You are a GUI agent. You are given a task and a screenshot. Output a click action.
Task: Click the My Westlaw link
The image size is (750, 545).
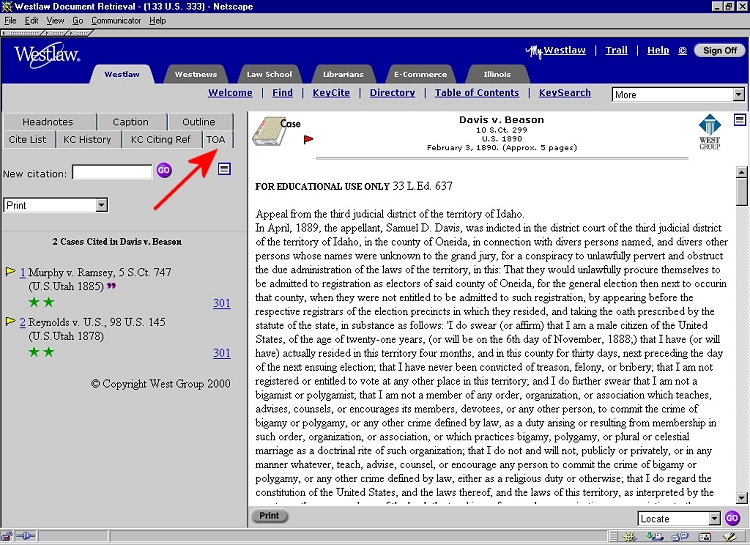click(555, 51)
